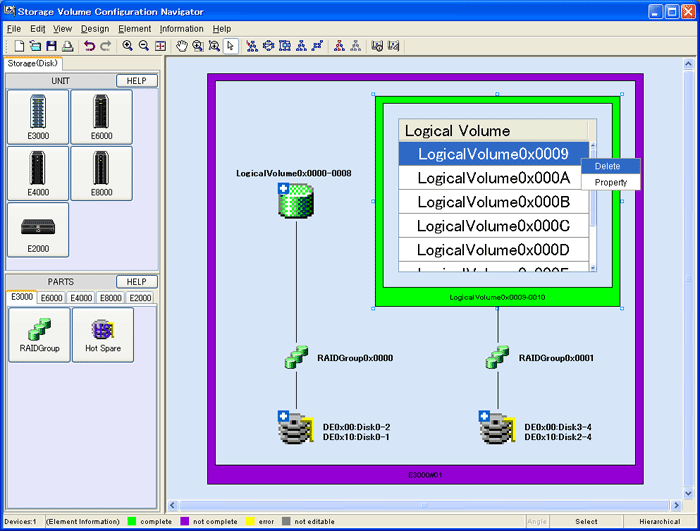This screenshot has height=531, width=700.
Task: Click the green complete legend swatch
Action: tap(132, 521)
